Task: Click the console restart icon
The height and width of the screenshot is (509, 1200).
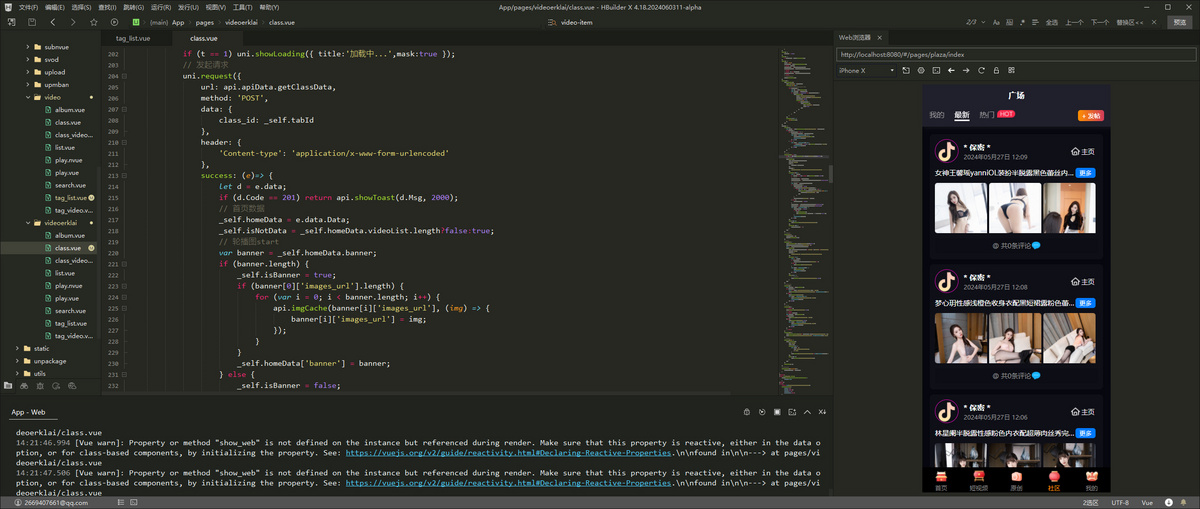Action: click(x=762, y=412)
